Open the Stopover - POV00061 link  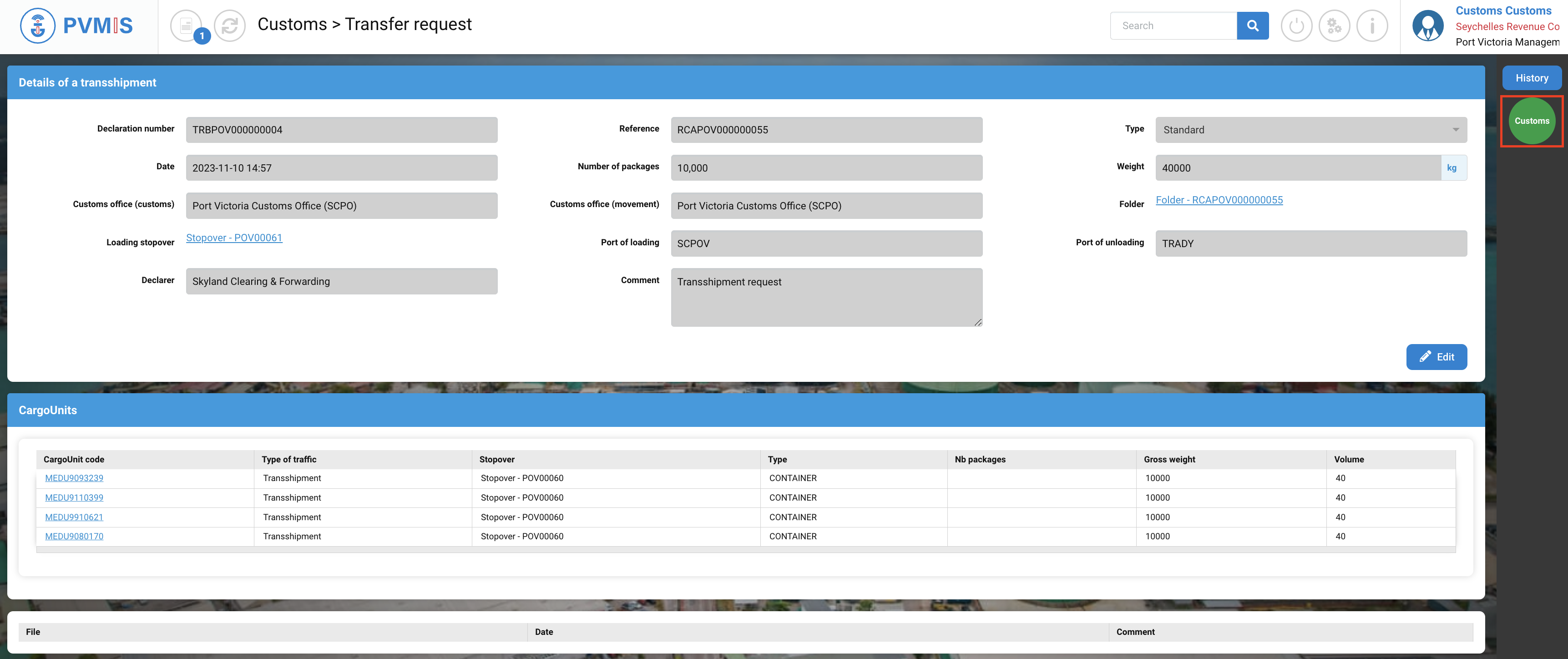(234, 238)
